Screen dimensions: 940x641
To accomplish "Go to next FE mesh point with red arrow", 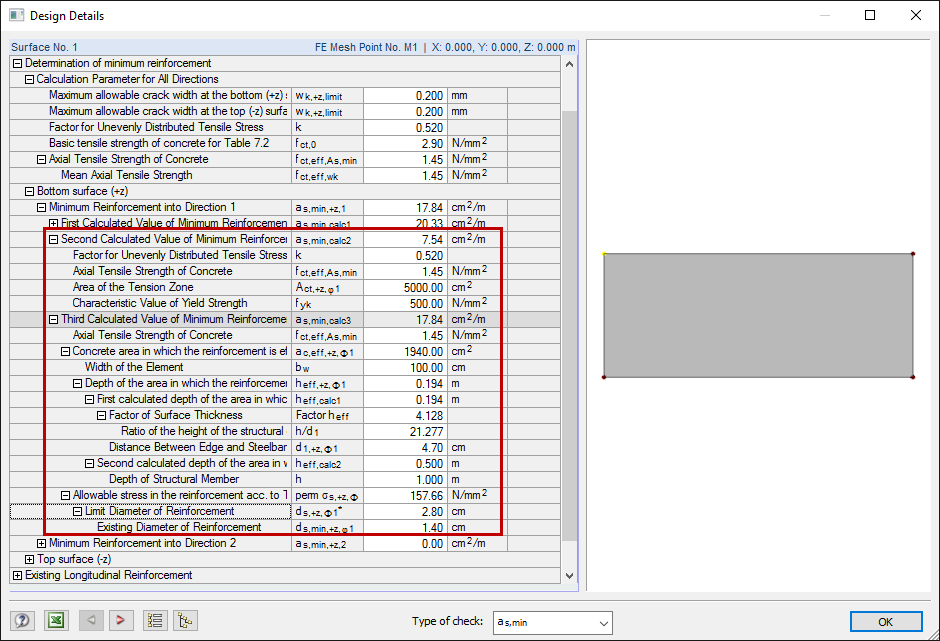I will coord(121,620).
